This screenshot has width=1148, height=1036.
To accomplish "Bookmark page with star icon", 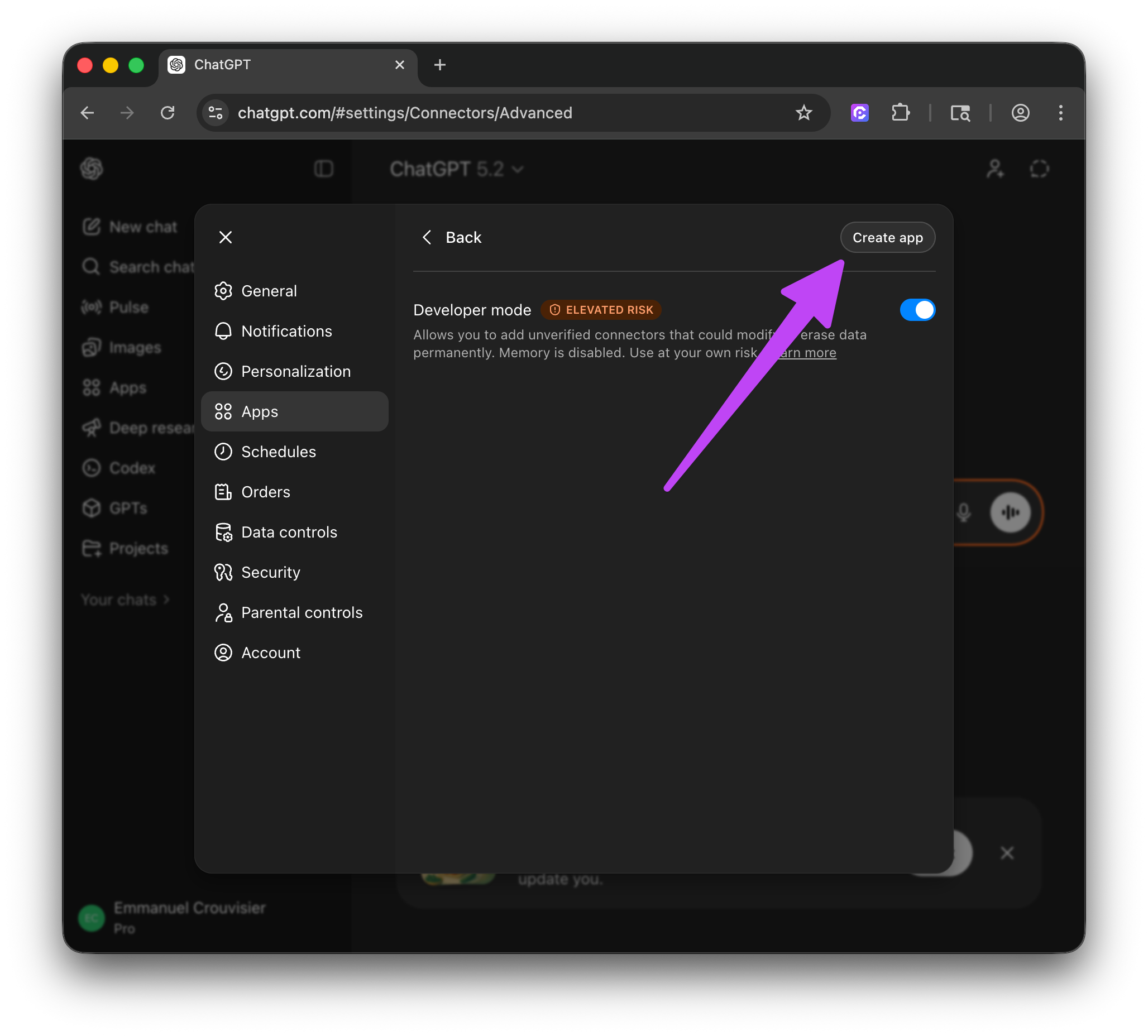I will (803, 113).
